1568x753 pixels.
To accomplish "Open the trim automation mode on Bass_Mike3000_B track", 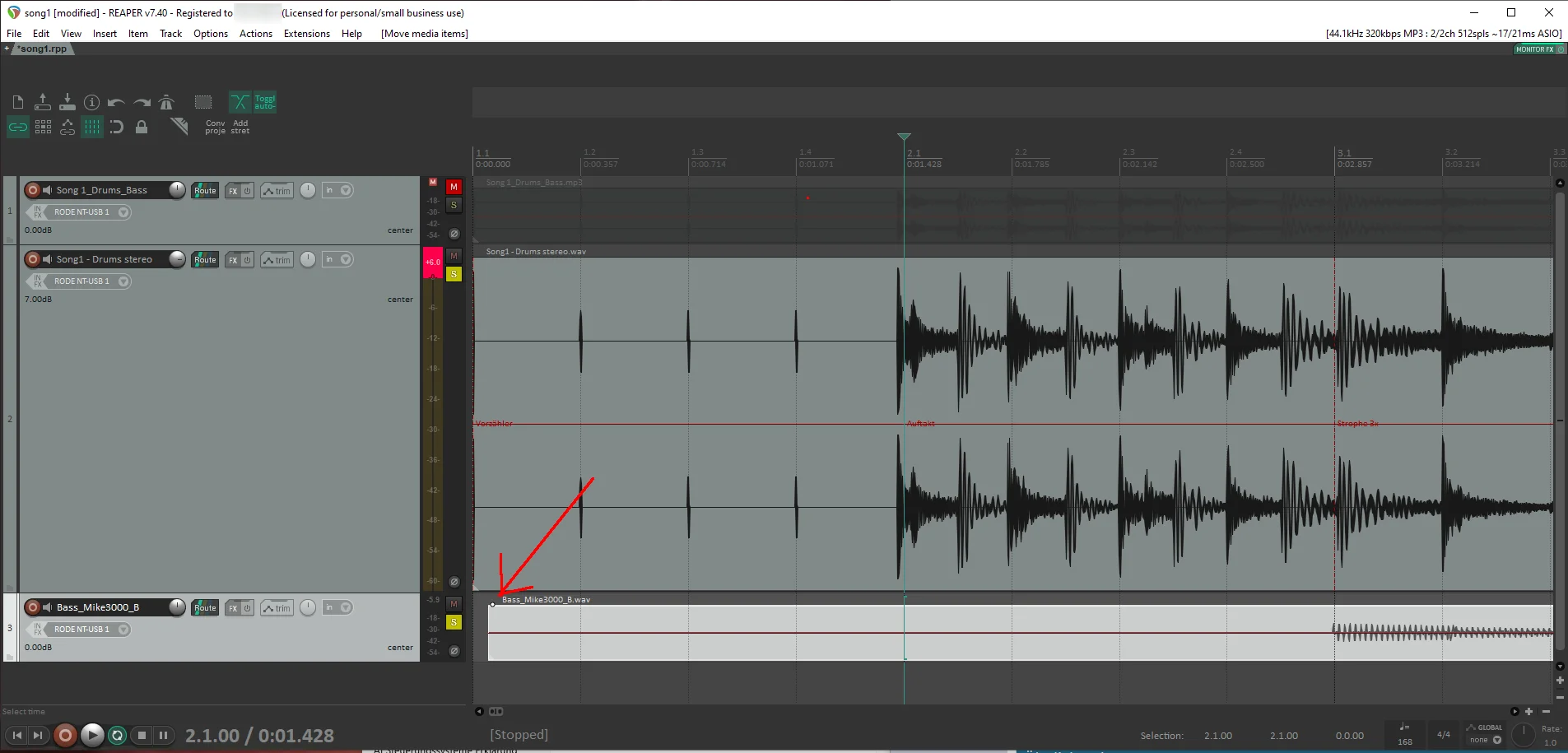I will click(277, 608).
